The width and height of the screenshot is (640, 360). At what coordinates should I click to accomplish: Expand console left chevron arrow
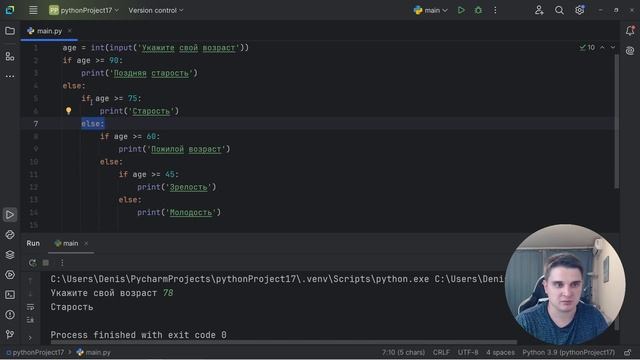[30, 338]
